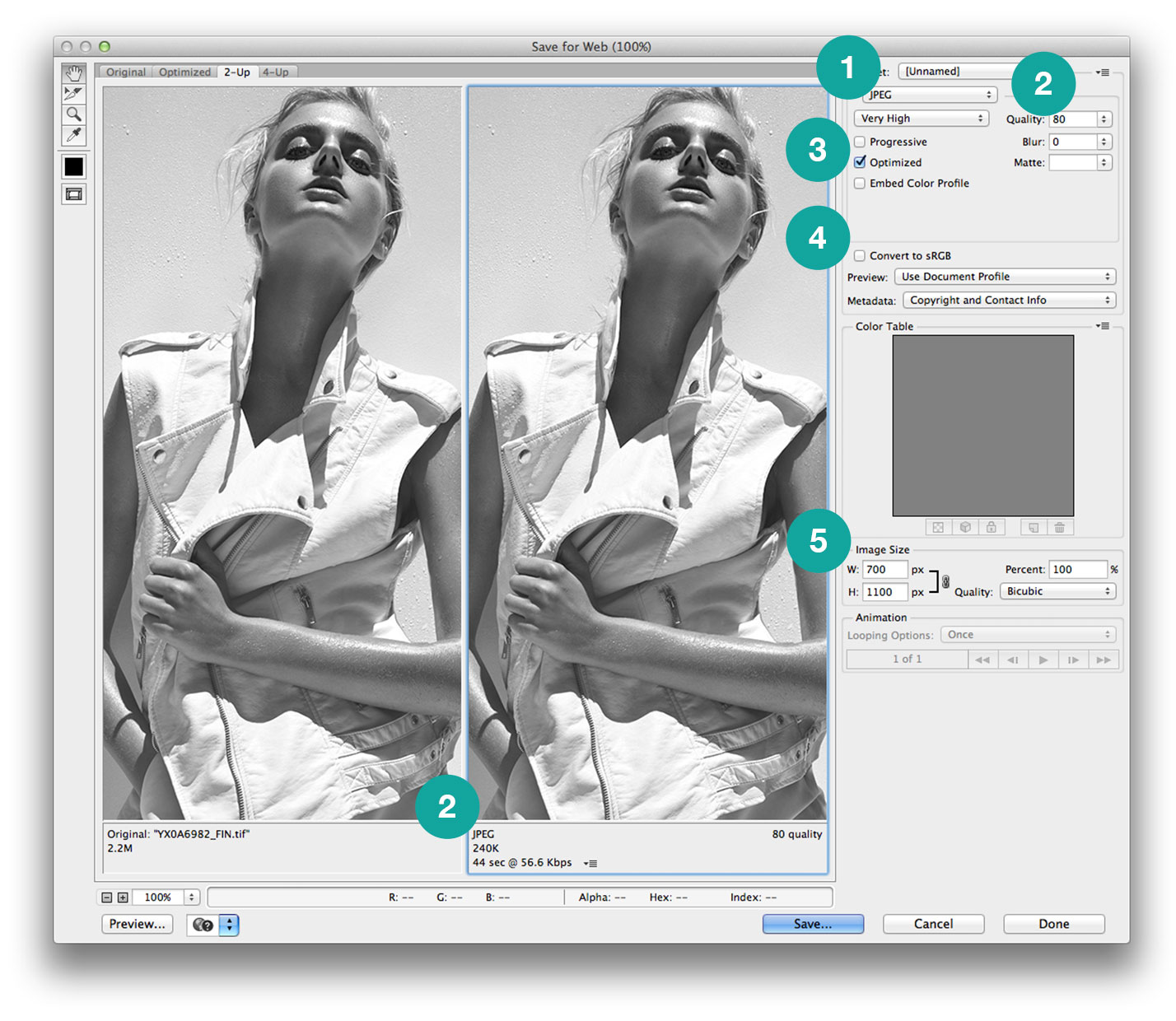Open the Metadata dropdown
The width and height of the screenshot is (1176, 1021).
[1008, 300]
